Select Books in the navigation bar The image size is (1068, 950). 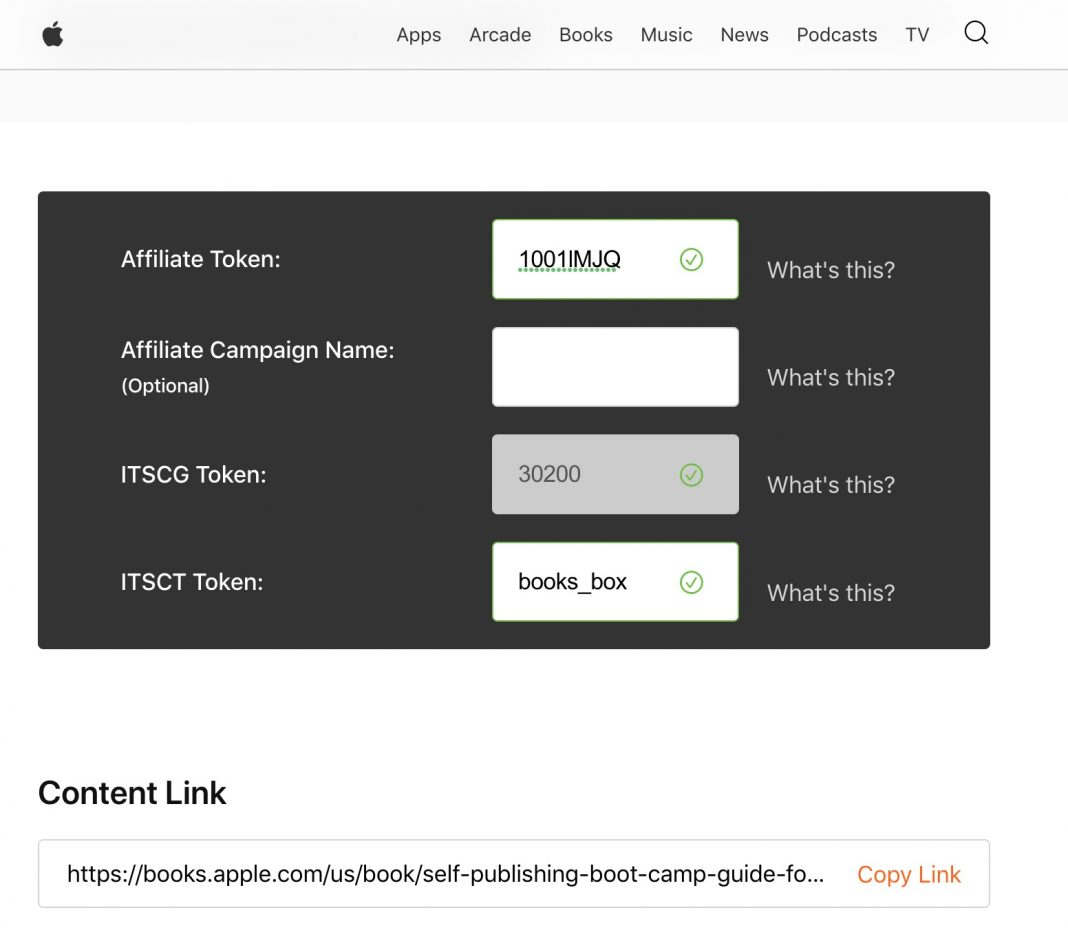(585, 35)
